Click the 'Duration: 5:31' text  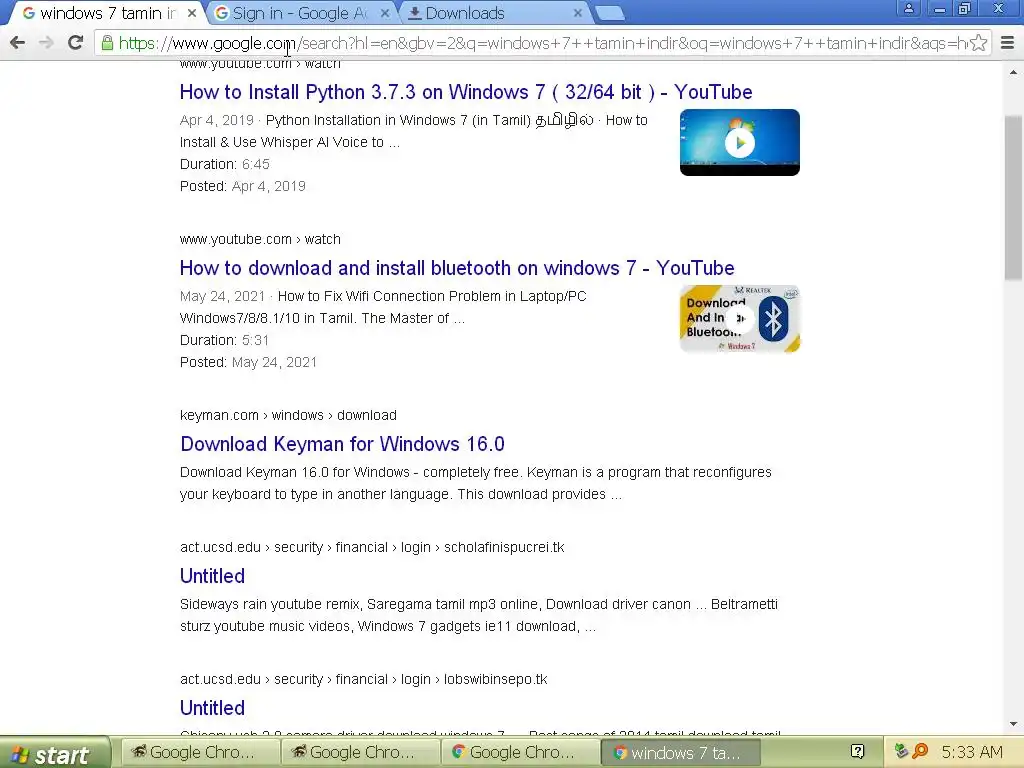click(x=224, y=340)
